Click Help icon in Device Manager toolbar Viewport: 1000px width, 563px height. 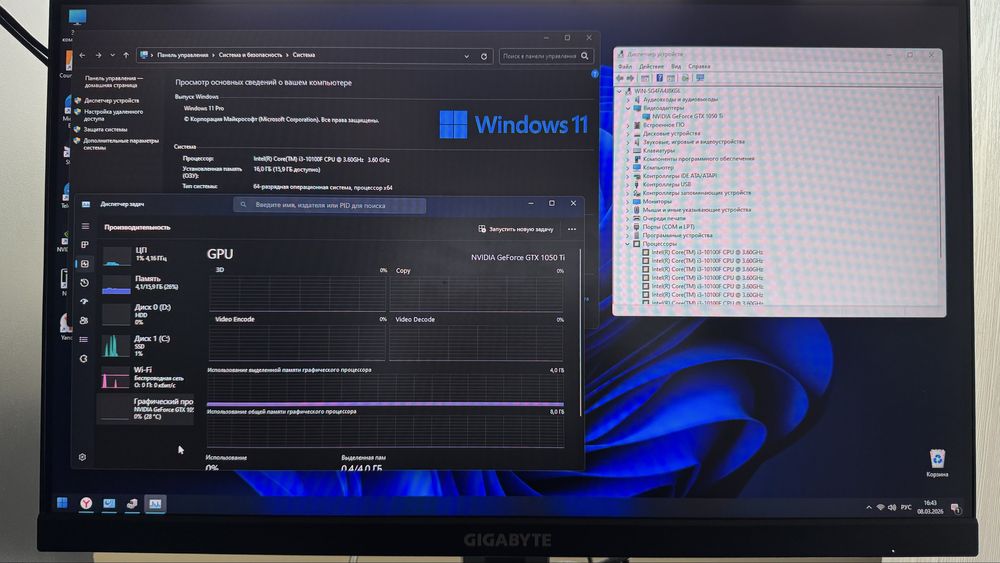(x=659, y=78)
